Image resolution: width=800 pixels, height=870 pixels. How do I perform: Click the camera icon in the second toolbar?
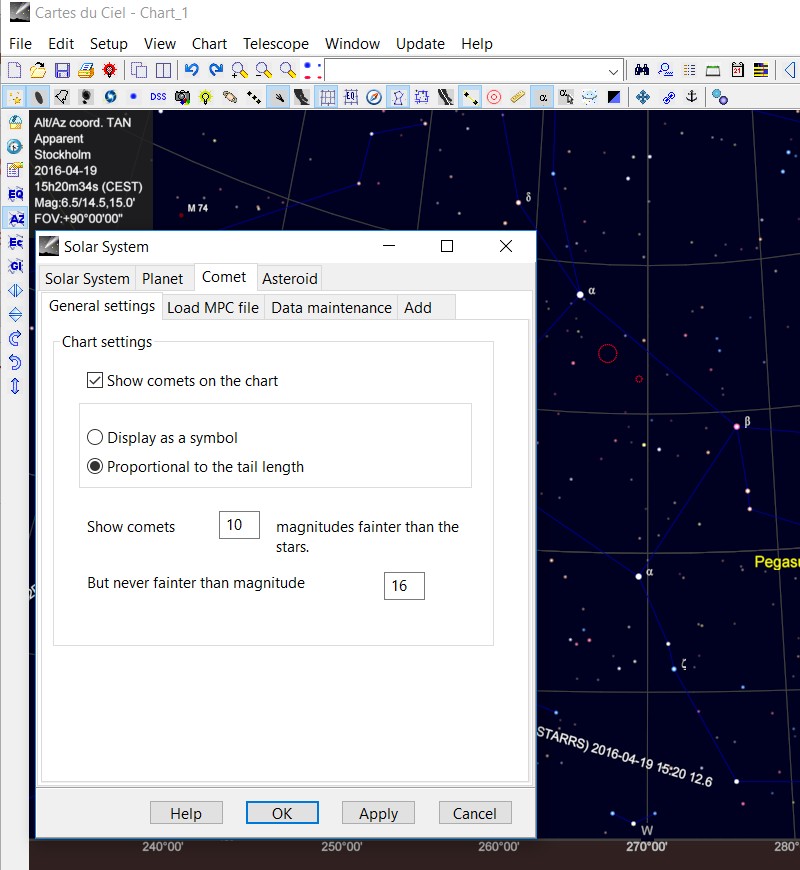pyautogui.click(x=182, y=98)
